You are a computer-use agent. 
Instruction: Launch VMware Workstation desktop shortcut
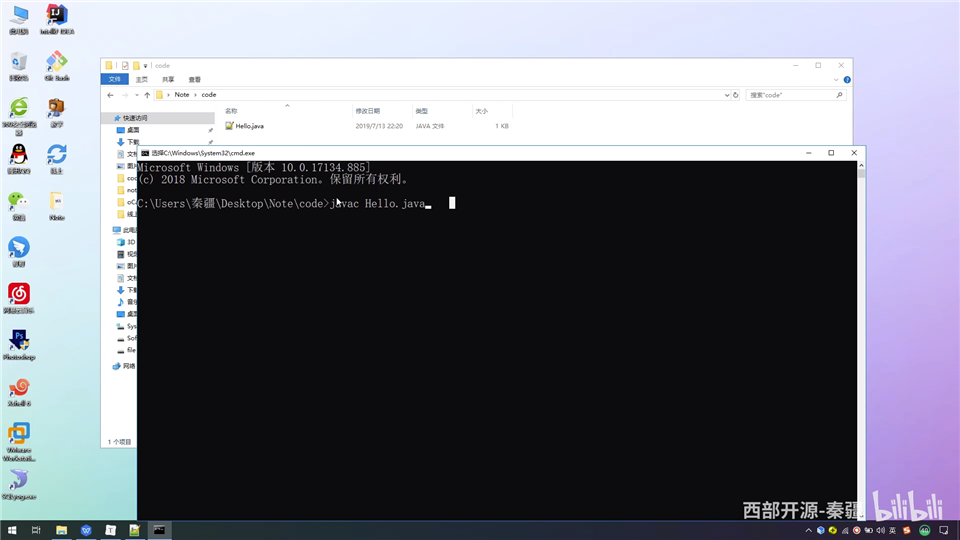point(19,441)
